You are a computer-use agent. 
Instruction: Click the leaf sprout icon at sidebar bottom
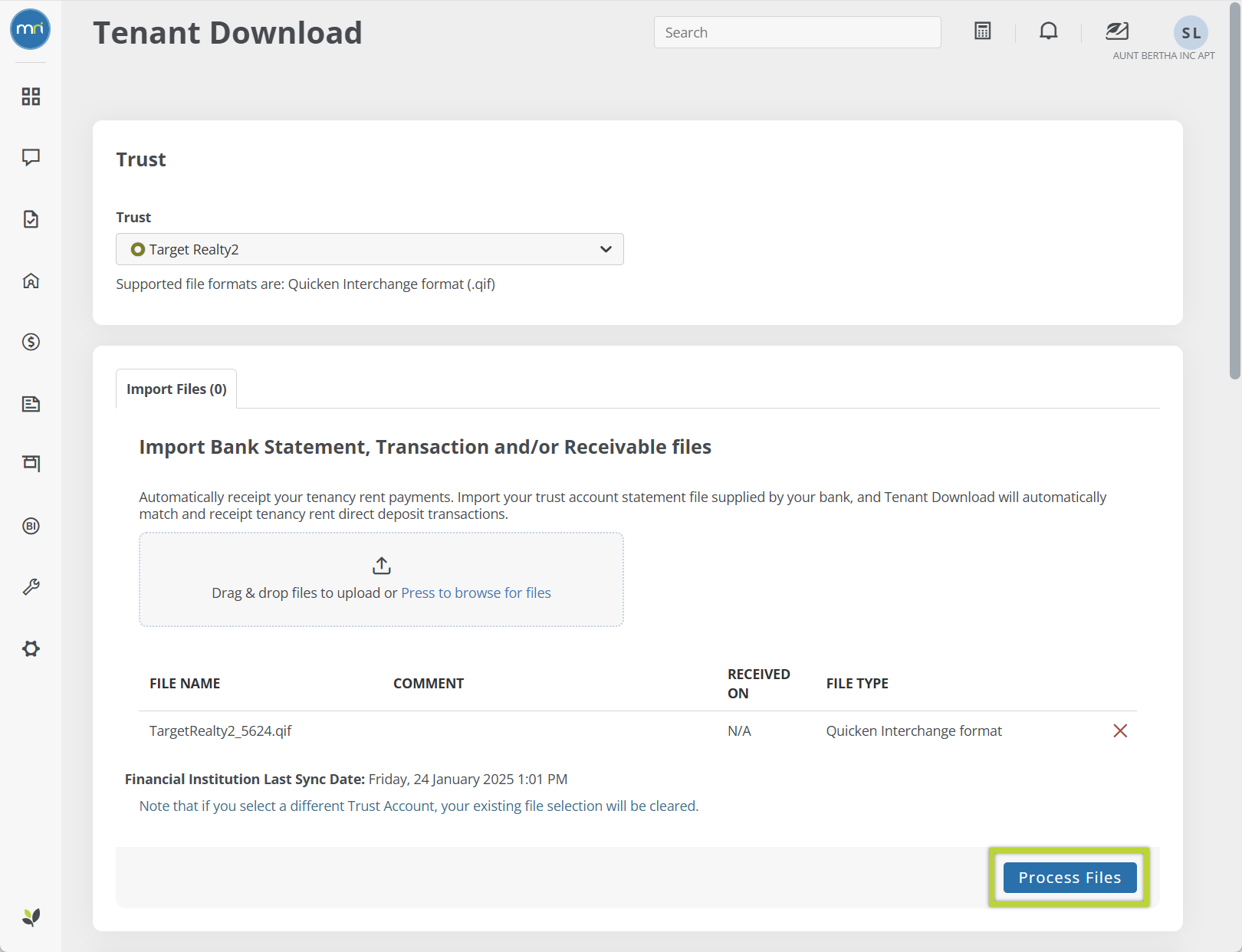tap(31, 917)
